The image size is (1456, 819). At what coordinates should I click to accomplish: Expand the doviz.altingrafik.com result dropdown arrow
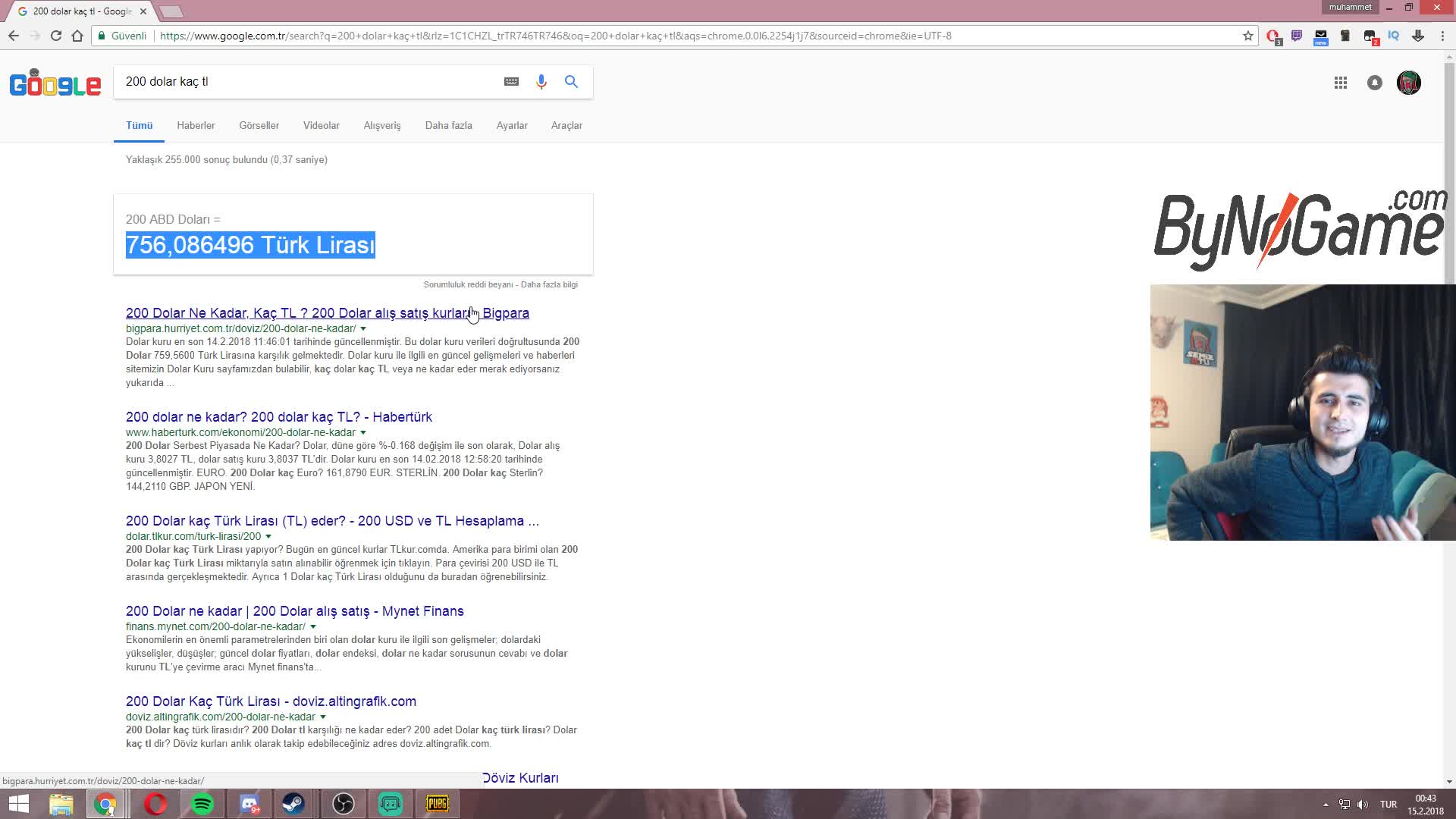click(323, 717)
